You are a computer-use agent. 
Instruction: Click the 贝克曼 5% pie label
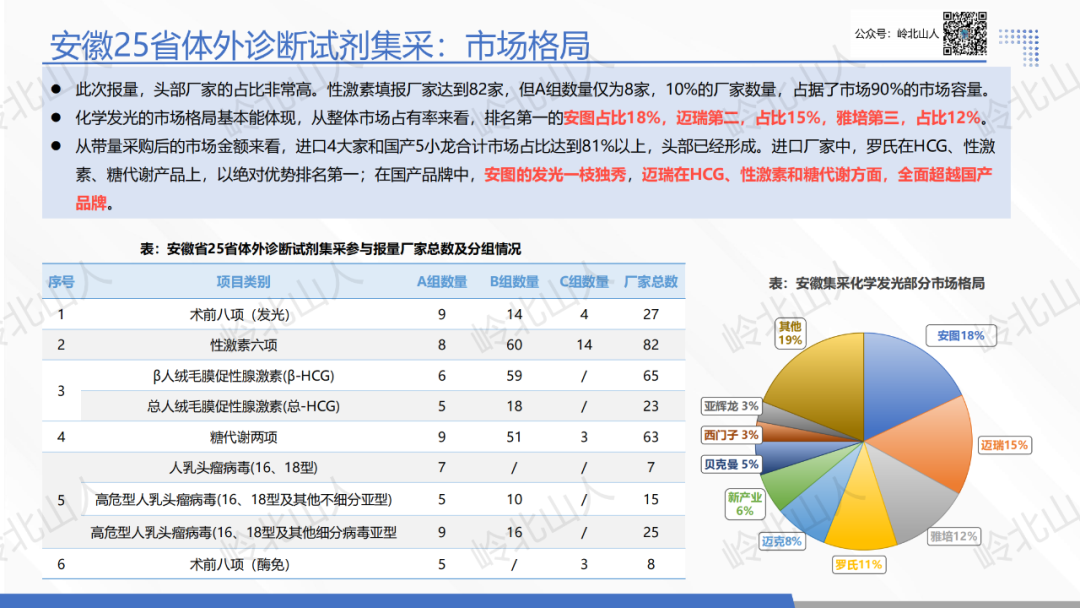click(731, 465)
